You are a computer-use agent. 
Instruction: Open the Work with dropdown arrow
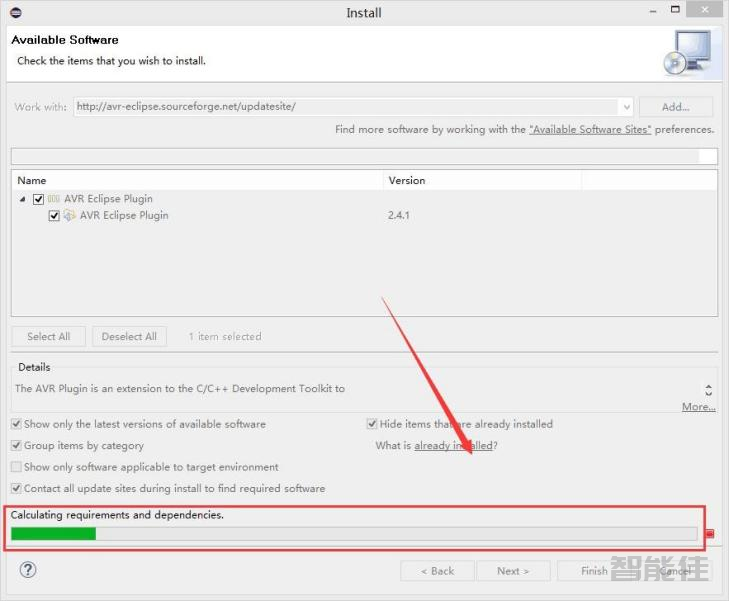click(626, 107)
